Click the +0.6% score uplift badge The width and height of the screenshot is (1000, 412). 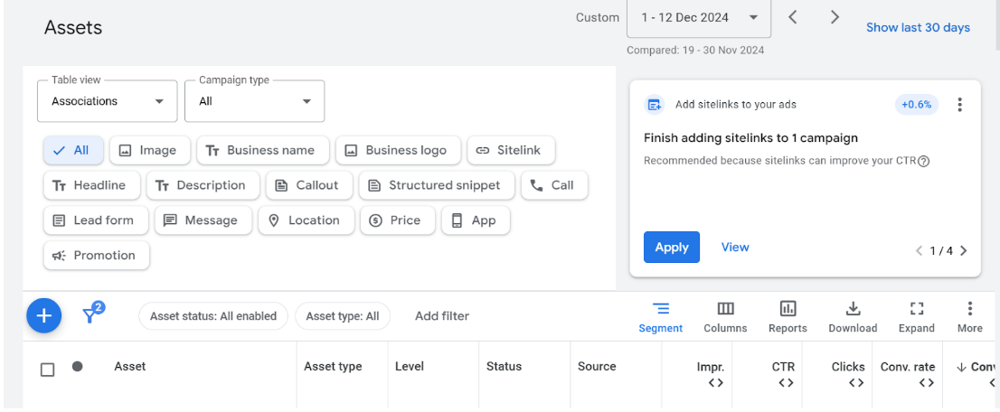(916, 105)
